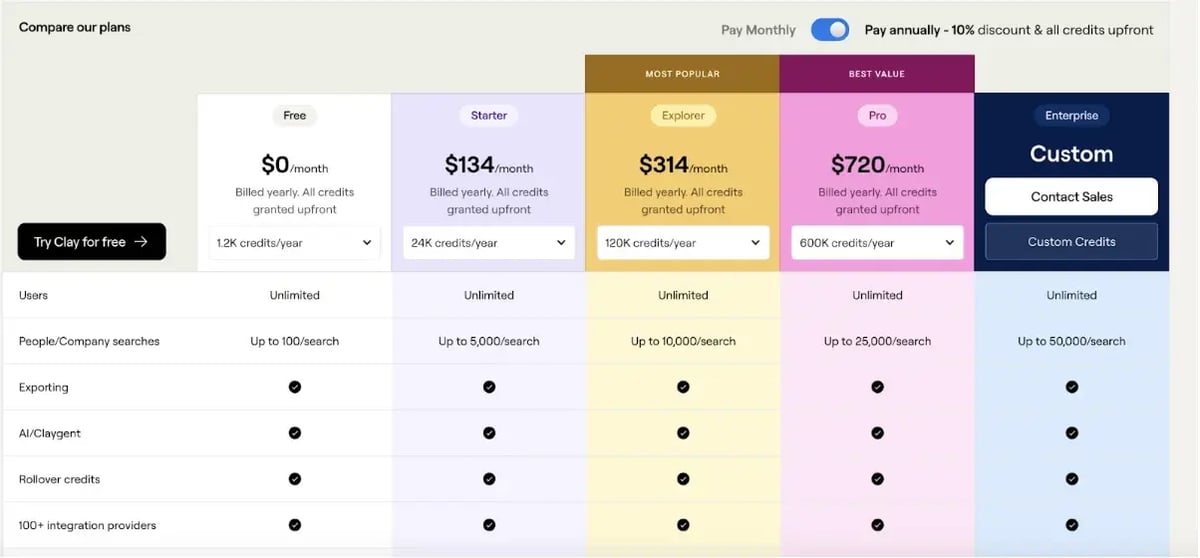Select the Free plan label

click(x=295, y=116)
